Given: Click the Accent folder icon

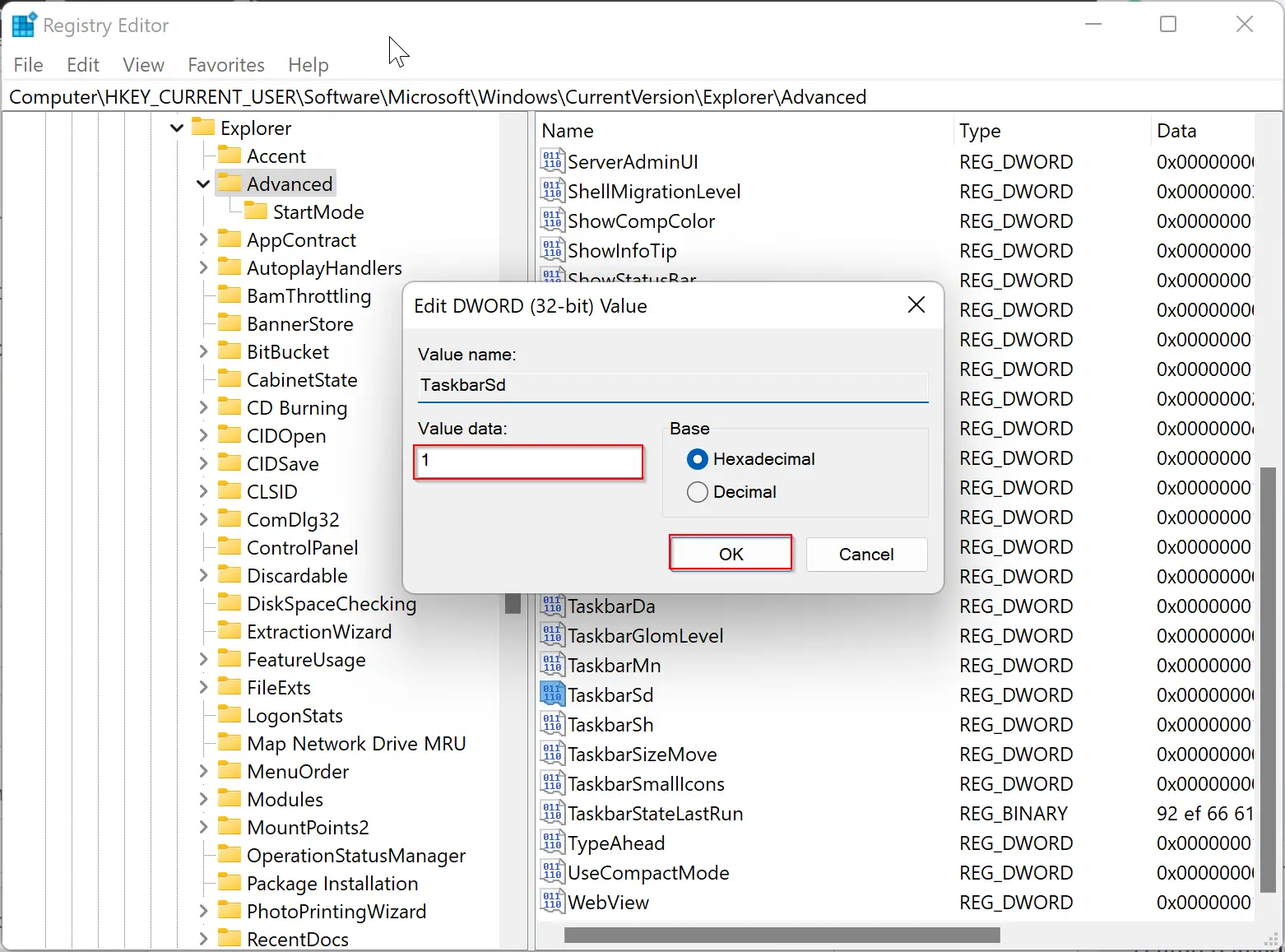Looking at the screenshot, I should (x=230, y=155).
